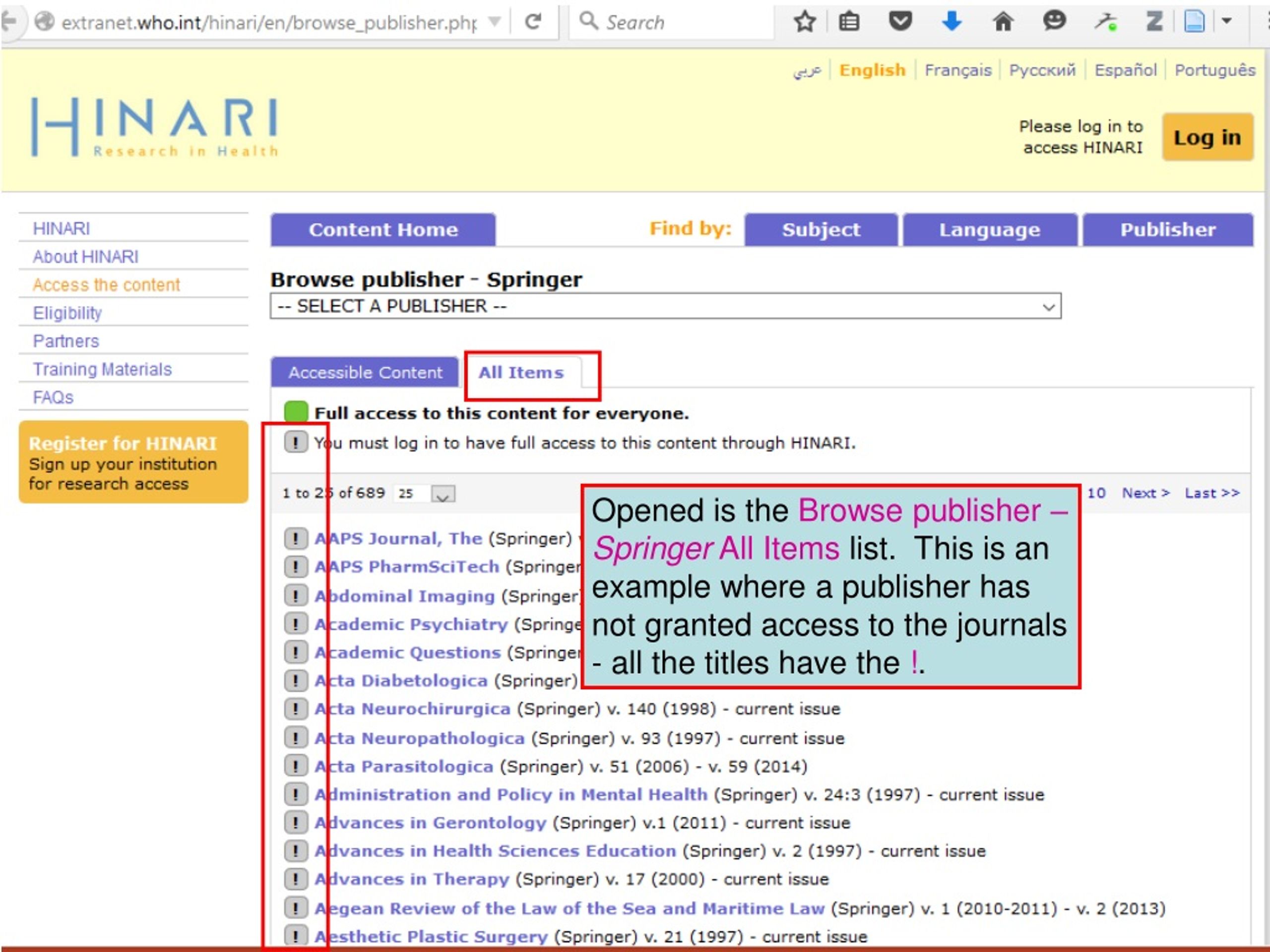The height and width of the screenshot is (952, 1270).
Task: Expand the SELECT A PUBLISHER dropdown
Action: click(665, 306)
